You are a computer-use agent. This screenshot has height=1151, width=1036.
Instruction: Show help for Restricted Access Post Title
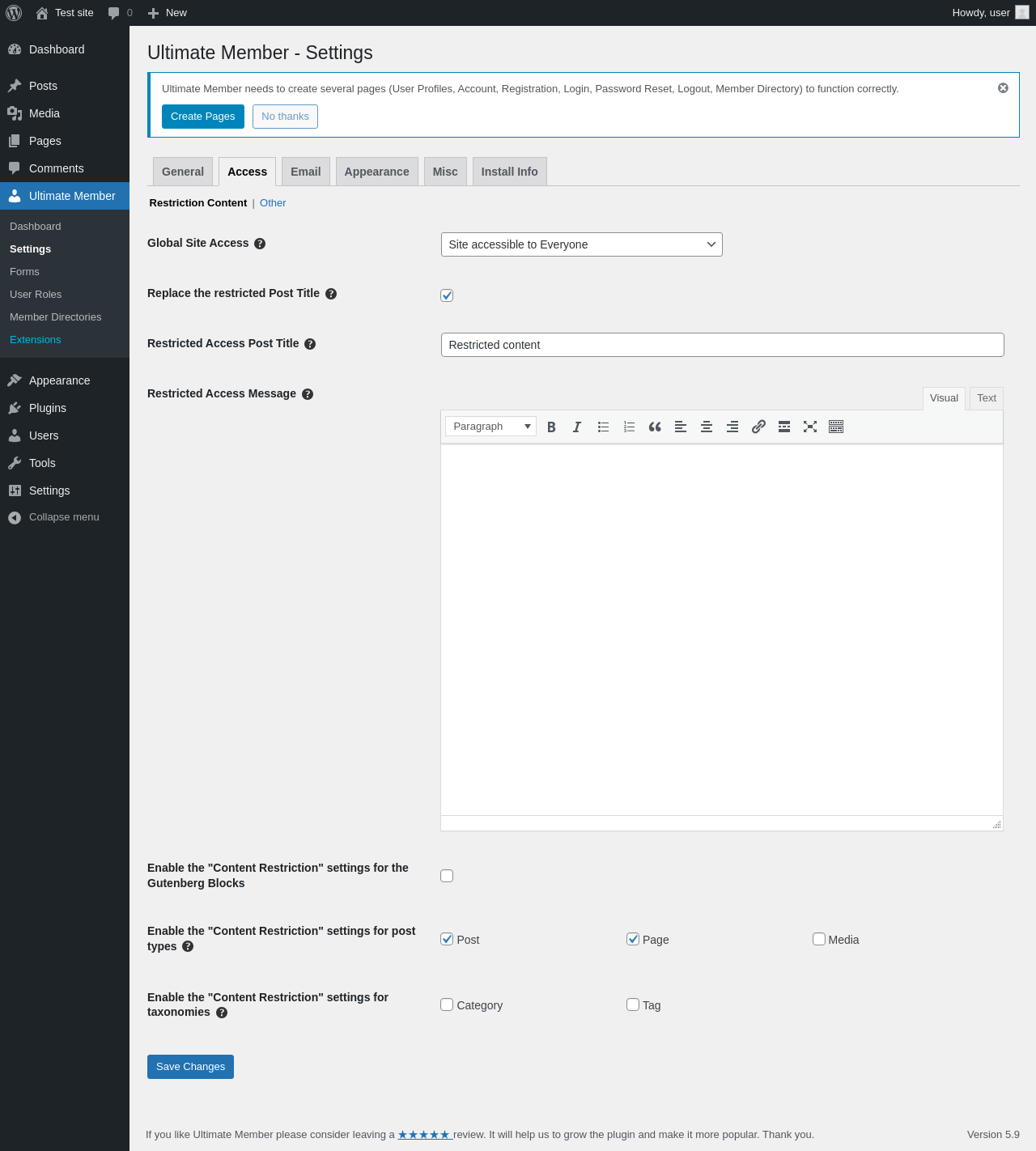click(x=310, y=344)
